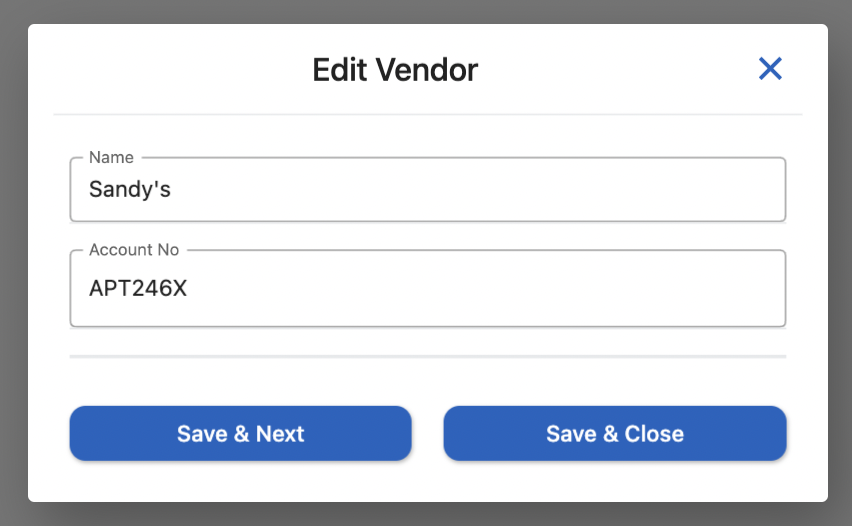Click the separator above the Save buttons

427,356
